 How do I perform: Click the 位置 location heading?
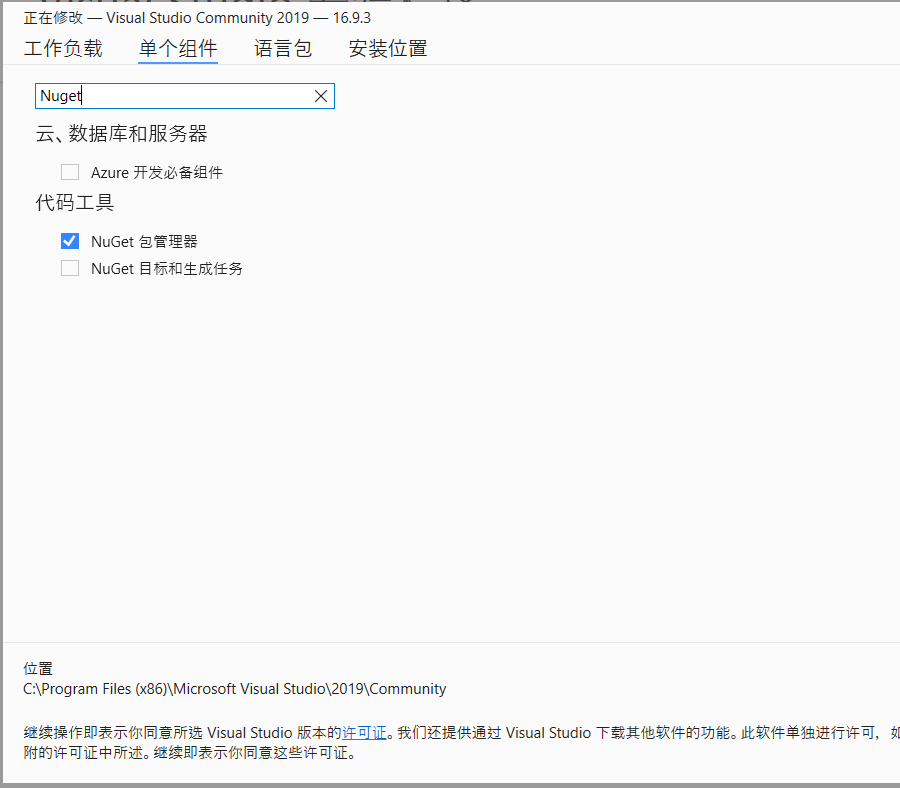[37, 667]
